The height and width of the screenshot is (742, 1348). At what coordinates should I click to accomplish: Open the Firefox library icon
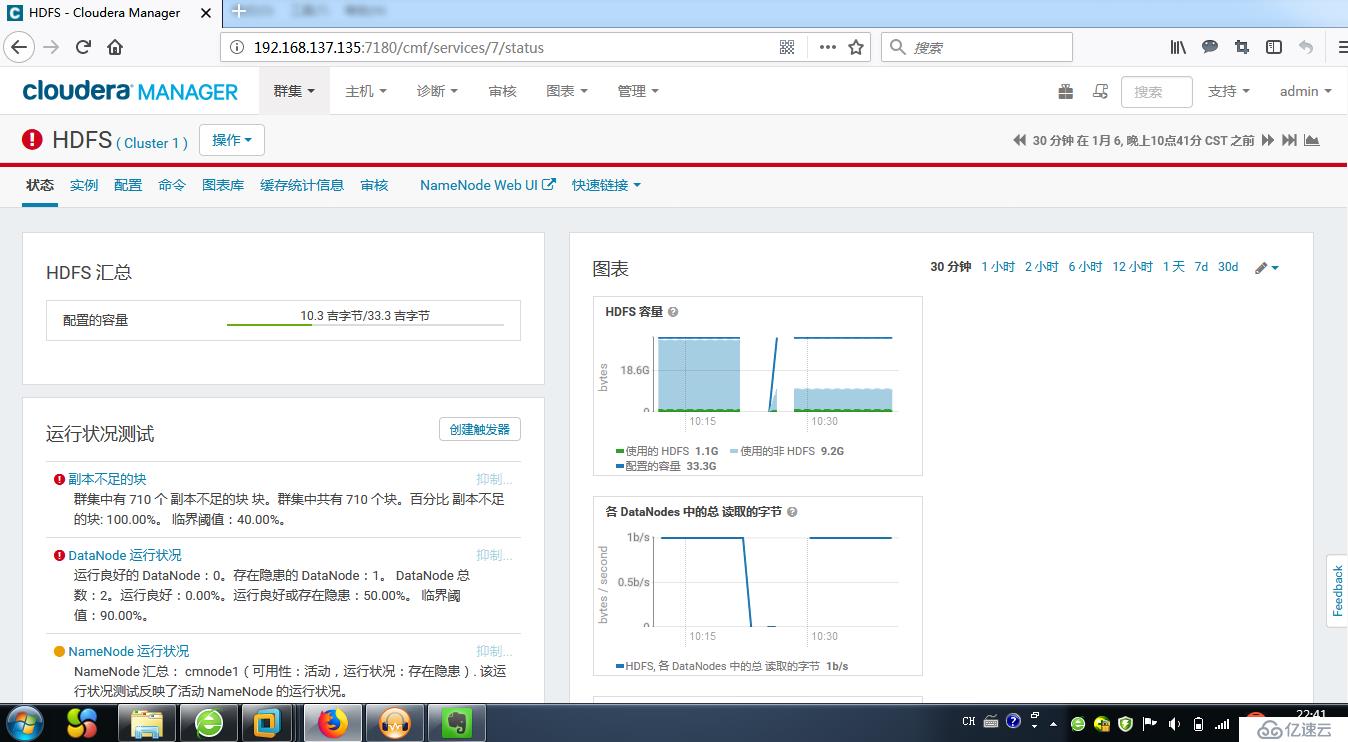click(x=1178, y=47)
